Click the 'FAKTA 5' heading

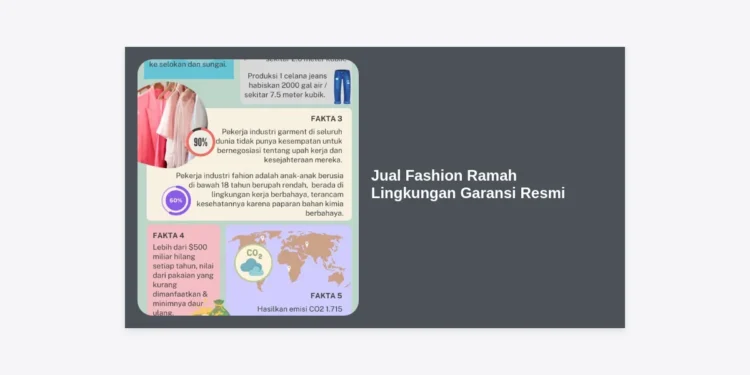point(326,296)
